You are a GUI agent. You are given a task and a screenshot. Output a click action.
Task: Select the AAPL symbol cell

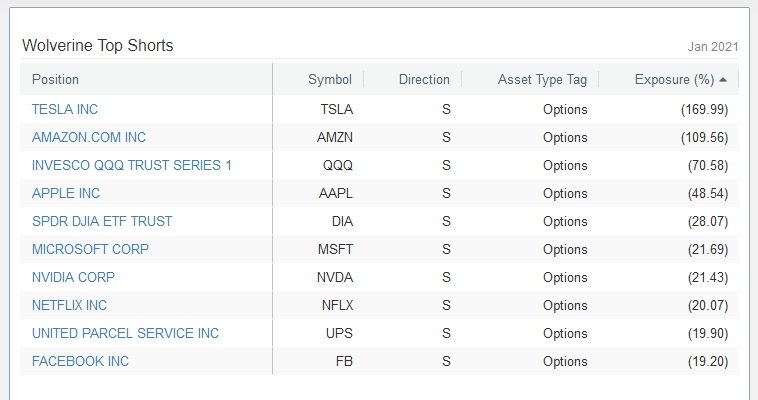pyautogui.click(x=335, y=193)
